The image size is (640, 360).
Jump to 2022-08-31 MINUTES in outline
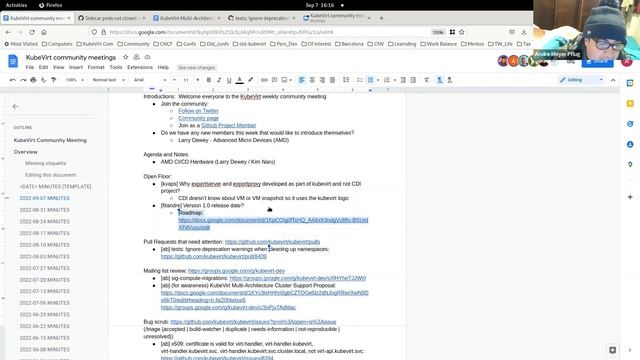44,210
